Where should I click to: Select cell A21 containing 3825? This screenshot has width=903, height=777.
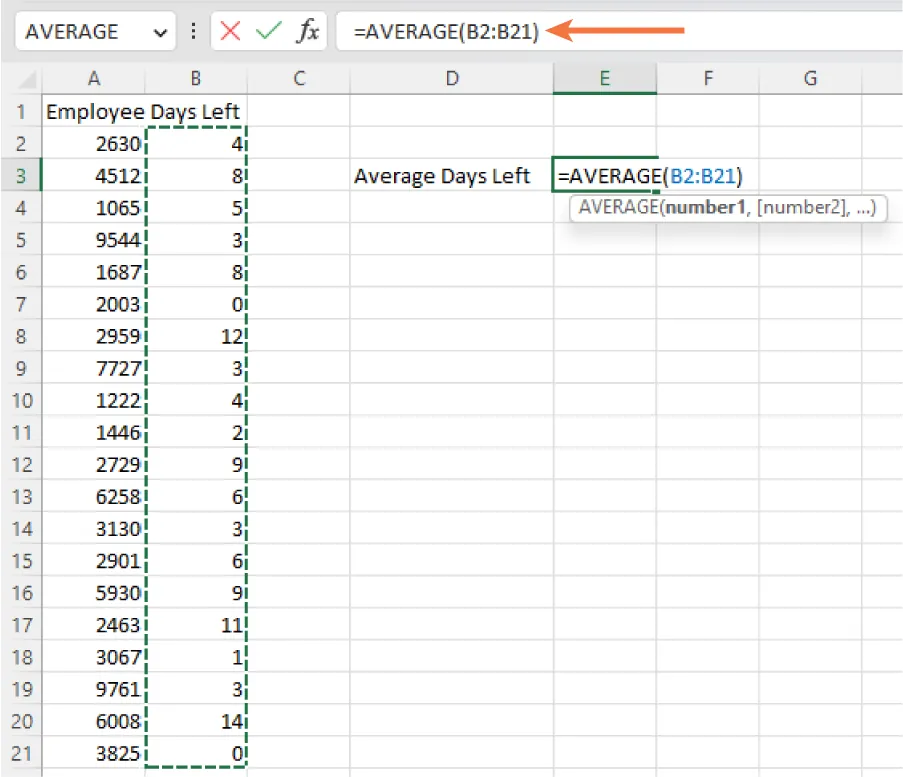94,753
